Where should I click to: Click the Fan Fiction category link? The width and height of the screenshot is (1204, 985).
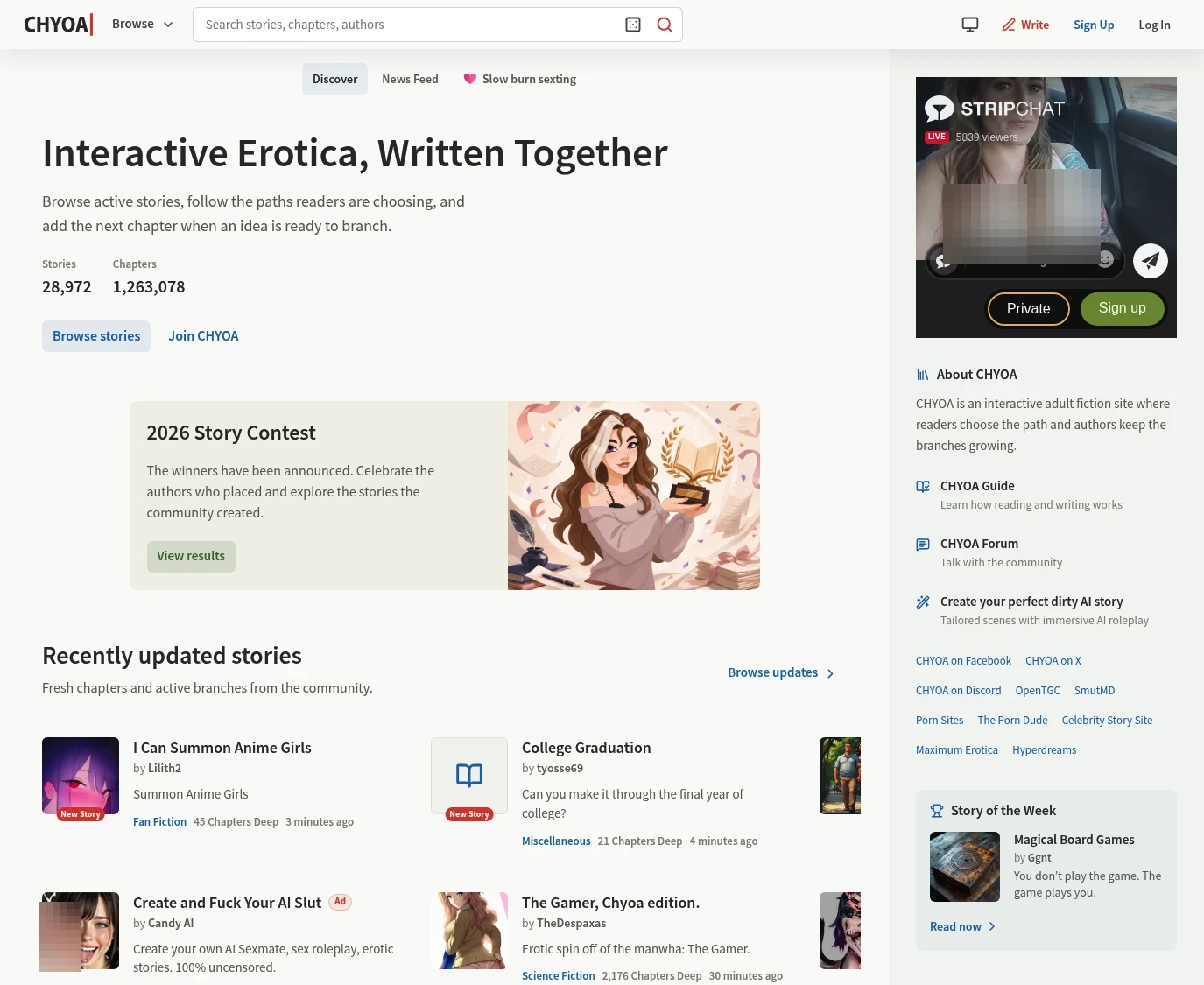click(160, 822)
